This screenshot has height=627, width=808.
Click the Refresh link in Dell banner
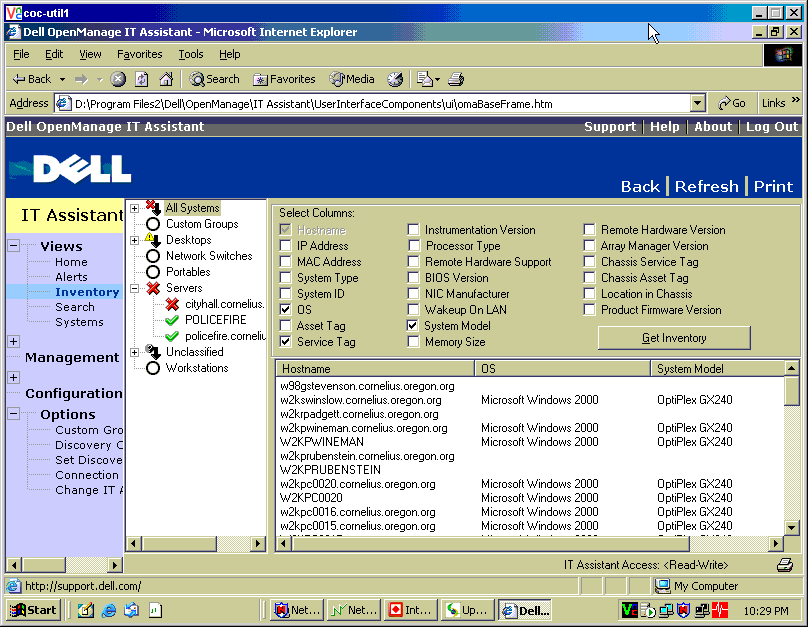click(x=706, y=187)
